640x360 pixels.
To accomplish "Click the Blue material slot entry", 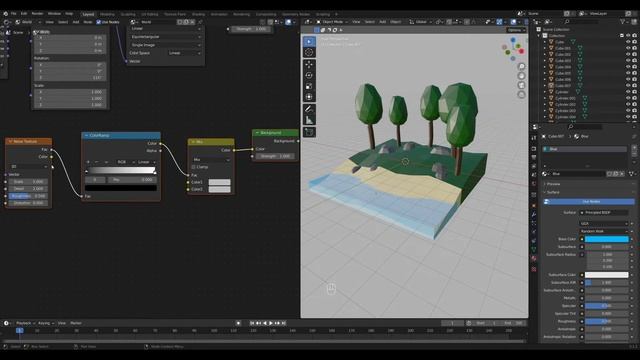I will (x=584, y=149).
